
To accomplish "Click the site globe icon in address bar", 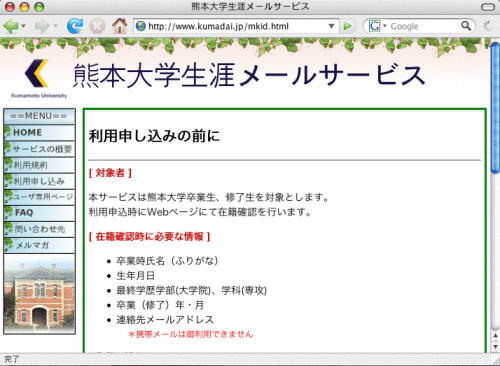I will pyautogui.click(x=141, y=26).
